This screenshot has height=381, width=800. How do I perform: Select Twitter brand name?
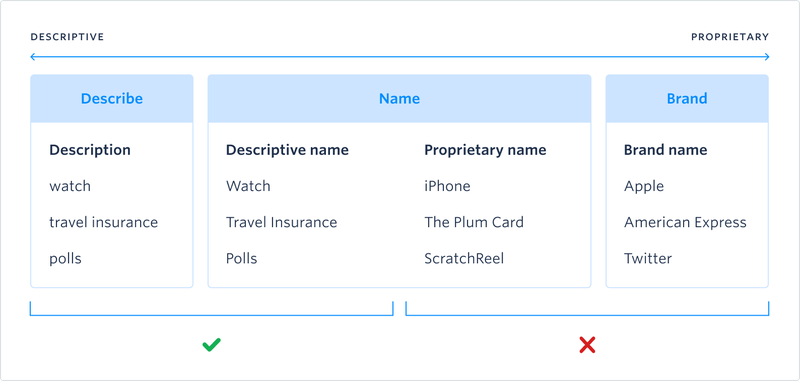[x=648, y=259]
